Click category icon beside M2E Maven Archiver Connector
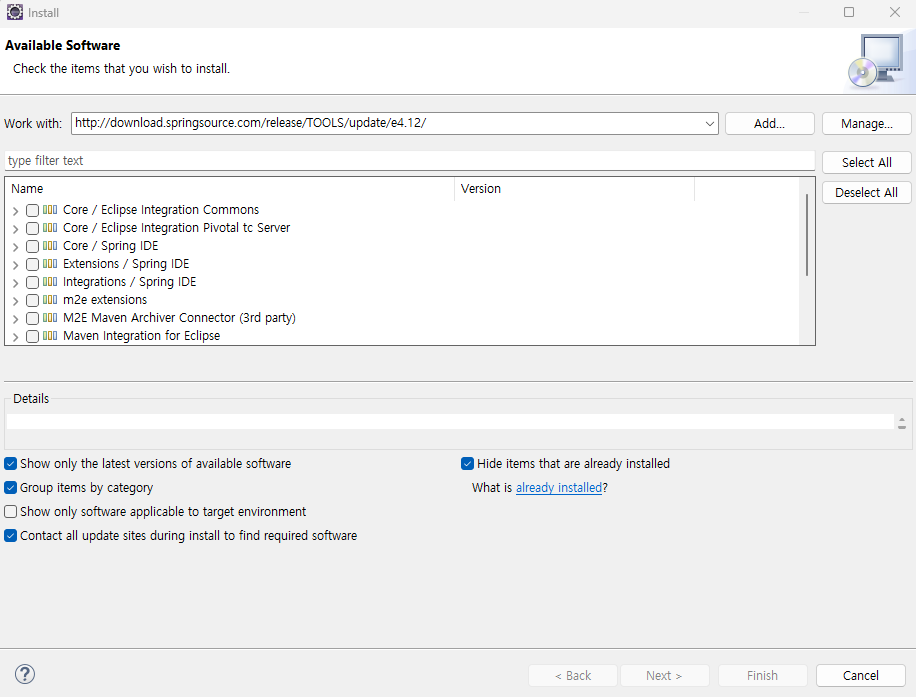Image resolution: width=916 pixels, height=697 pixels. point(50,318)
